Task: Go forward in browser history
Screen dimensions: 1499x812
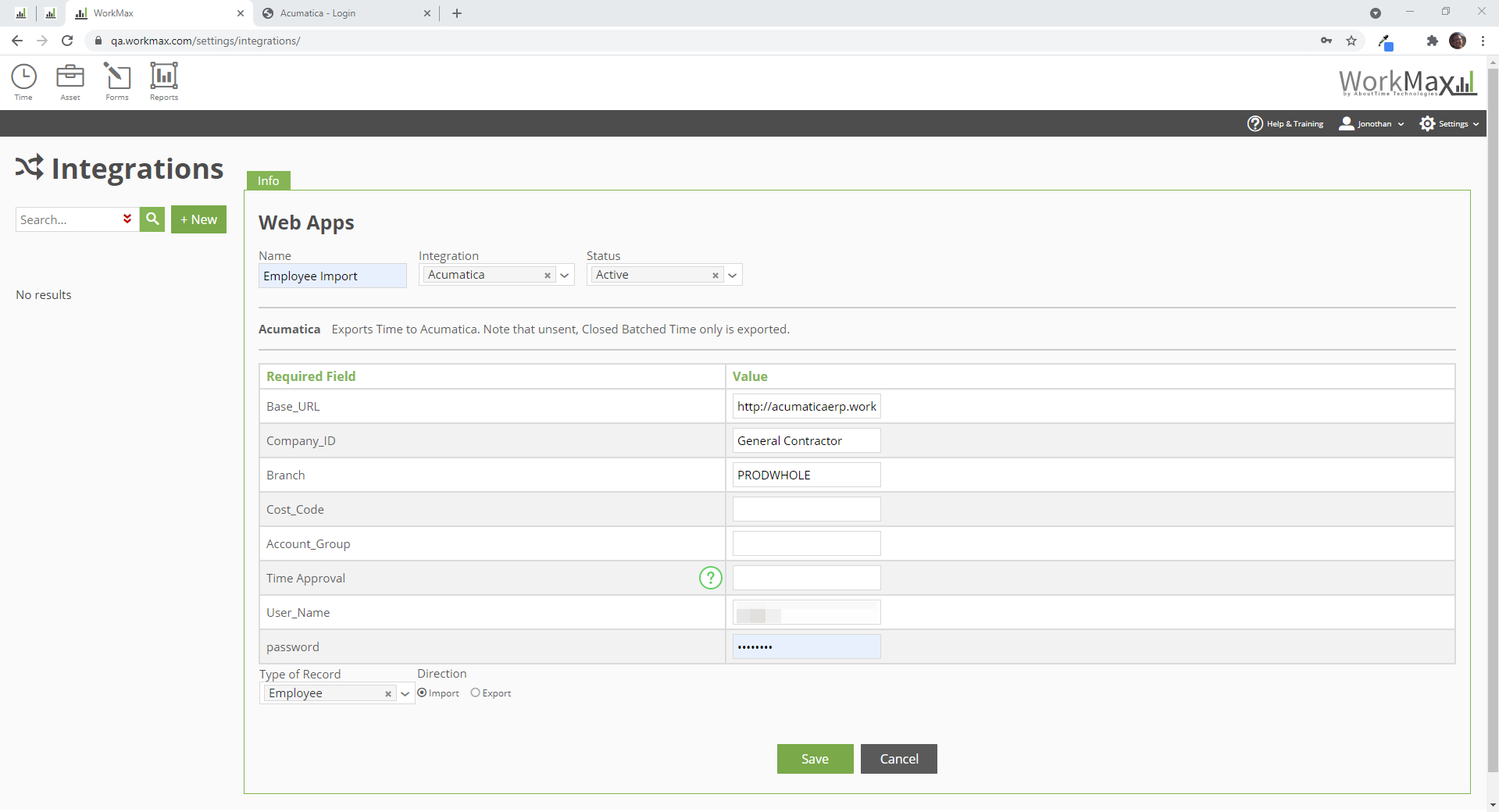Action: (42, 41)
